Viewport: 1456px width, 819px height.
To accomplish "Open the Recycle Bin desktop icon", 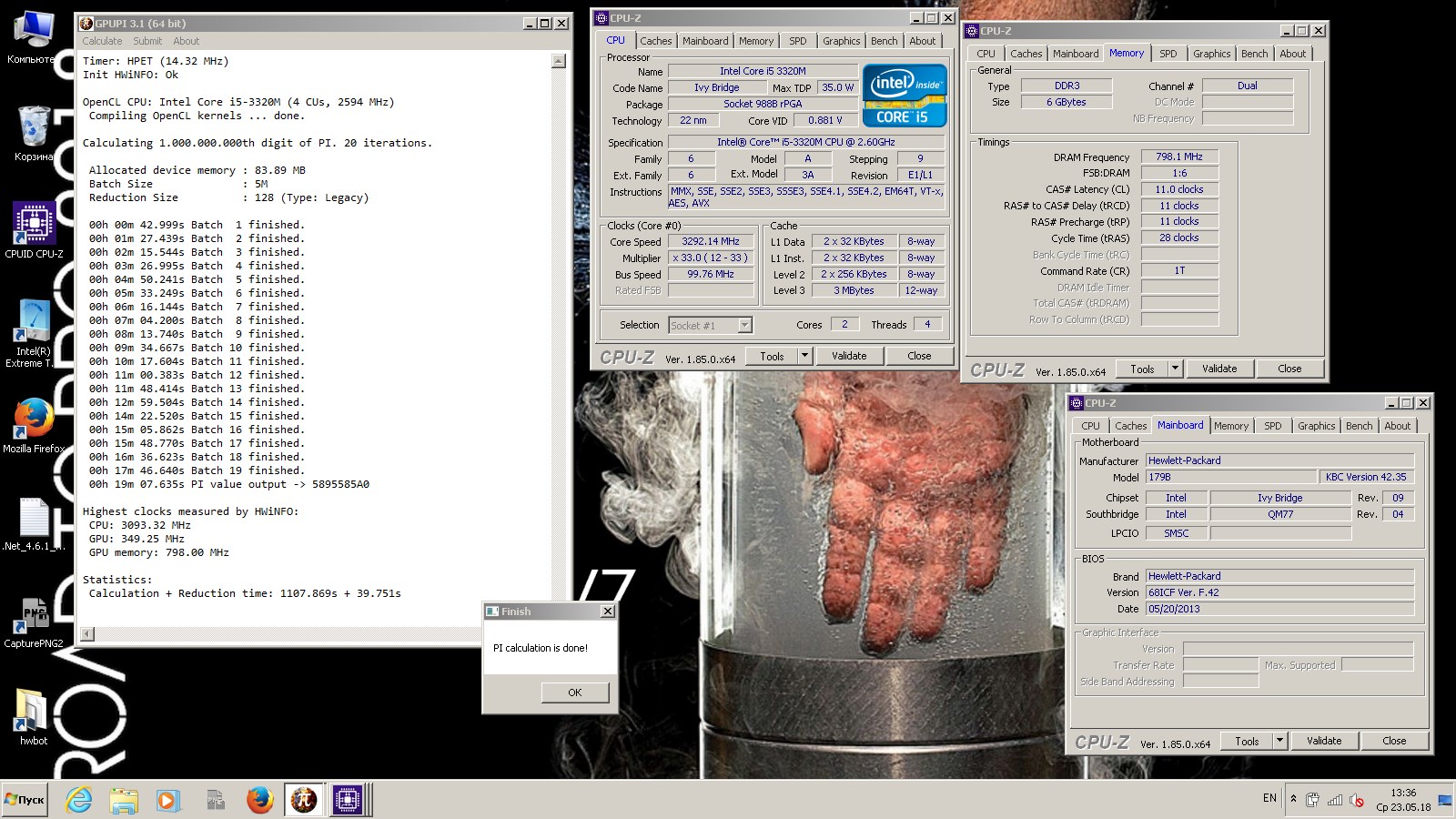I will click(33, 135).
